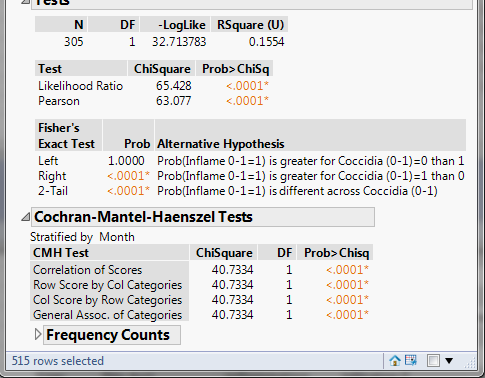Viewport: 485px width, 378px height.
Task: Click the Col Score by Row Categories p-value
Action: coord(347,300)
